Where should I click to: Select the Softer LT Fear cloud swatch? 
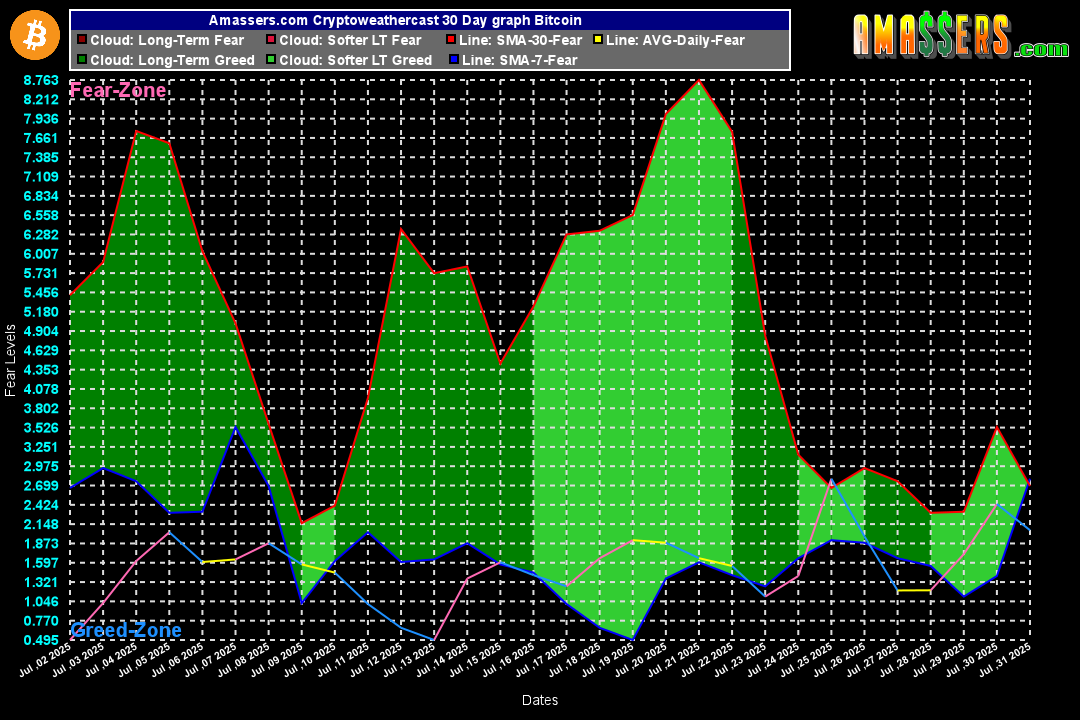tap(271, 40)
